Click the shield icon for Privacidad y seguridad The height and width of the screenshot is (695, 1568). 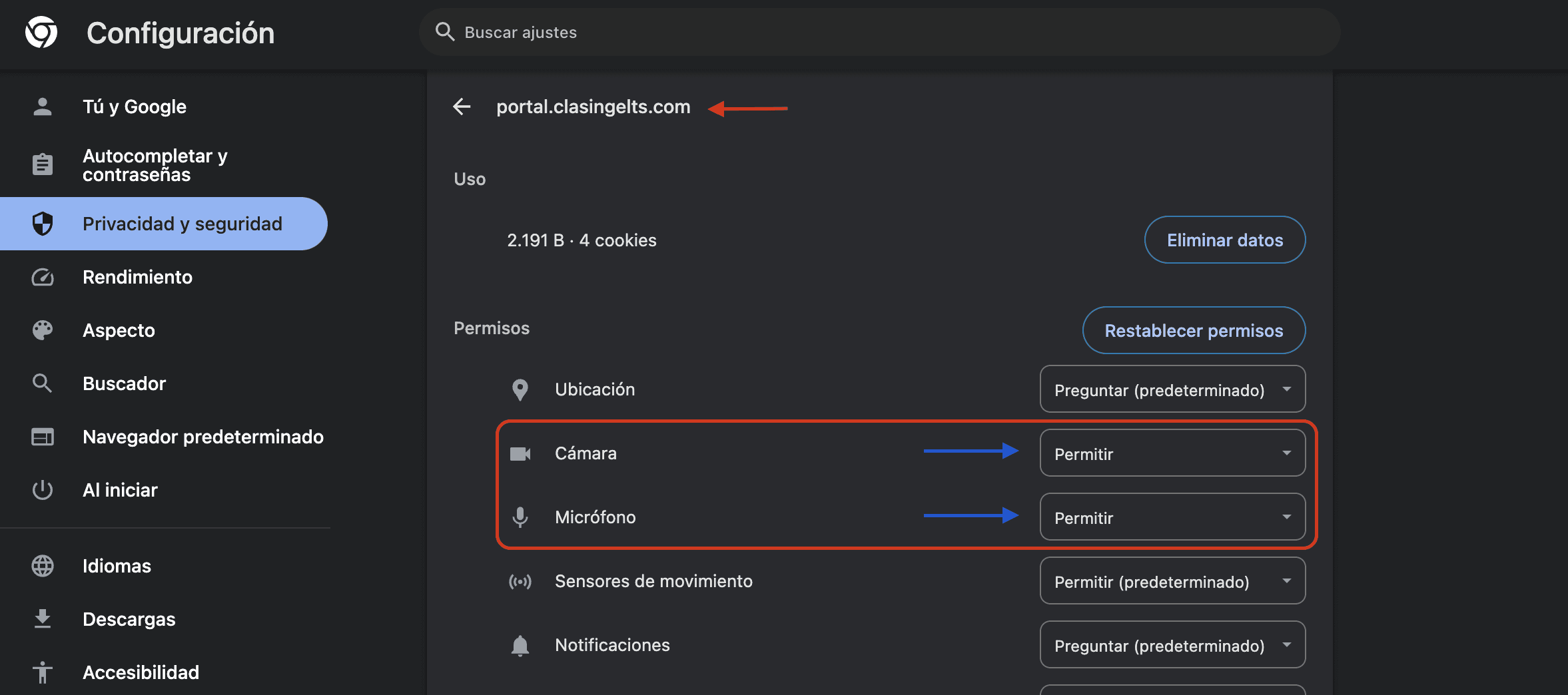point(43,224)
